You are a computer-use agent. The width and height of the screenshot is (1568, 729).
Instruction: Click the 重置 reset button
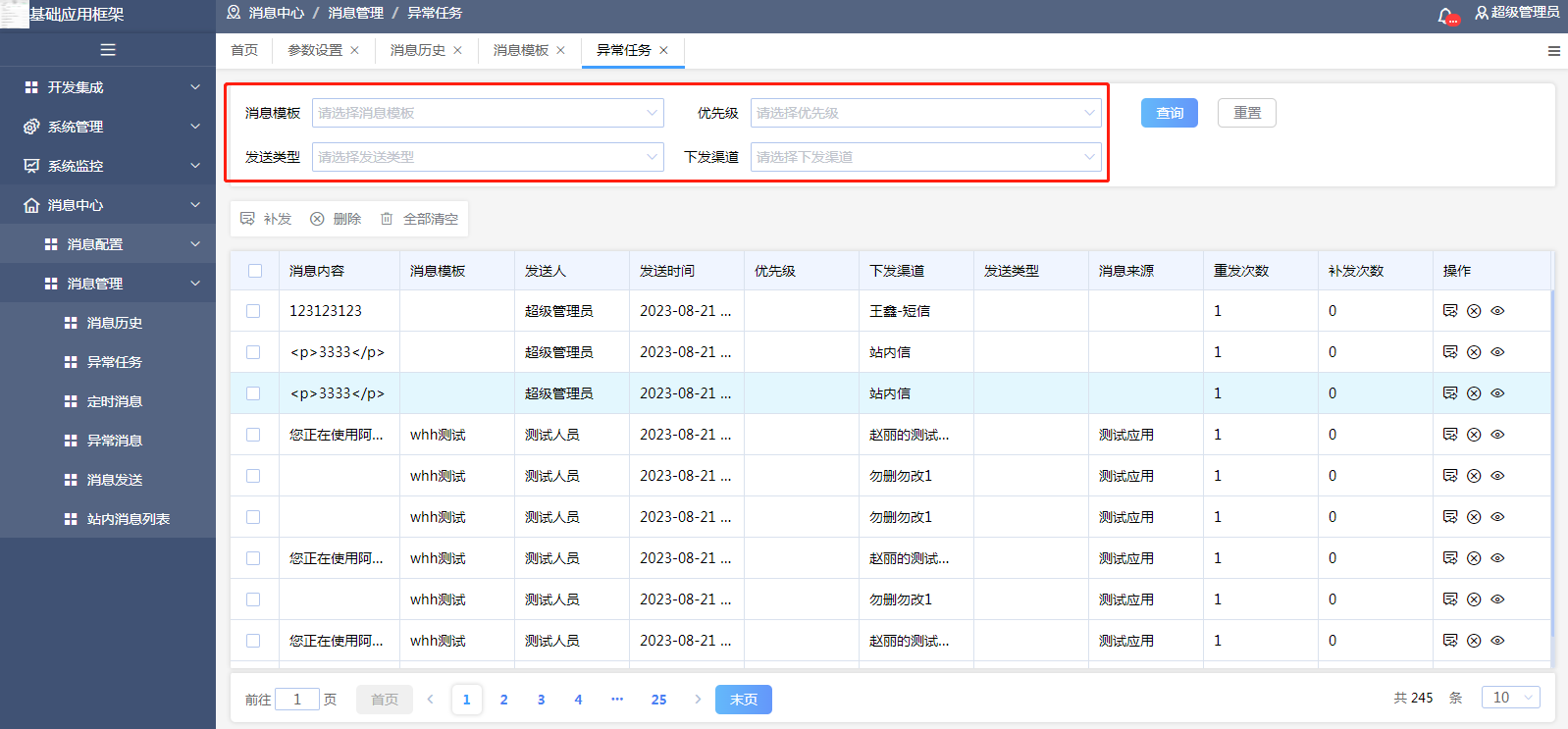tap(1247, 113)
